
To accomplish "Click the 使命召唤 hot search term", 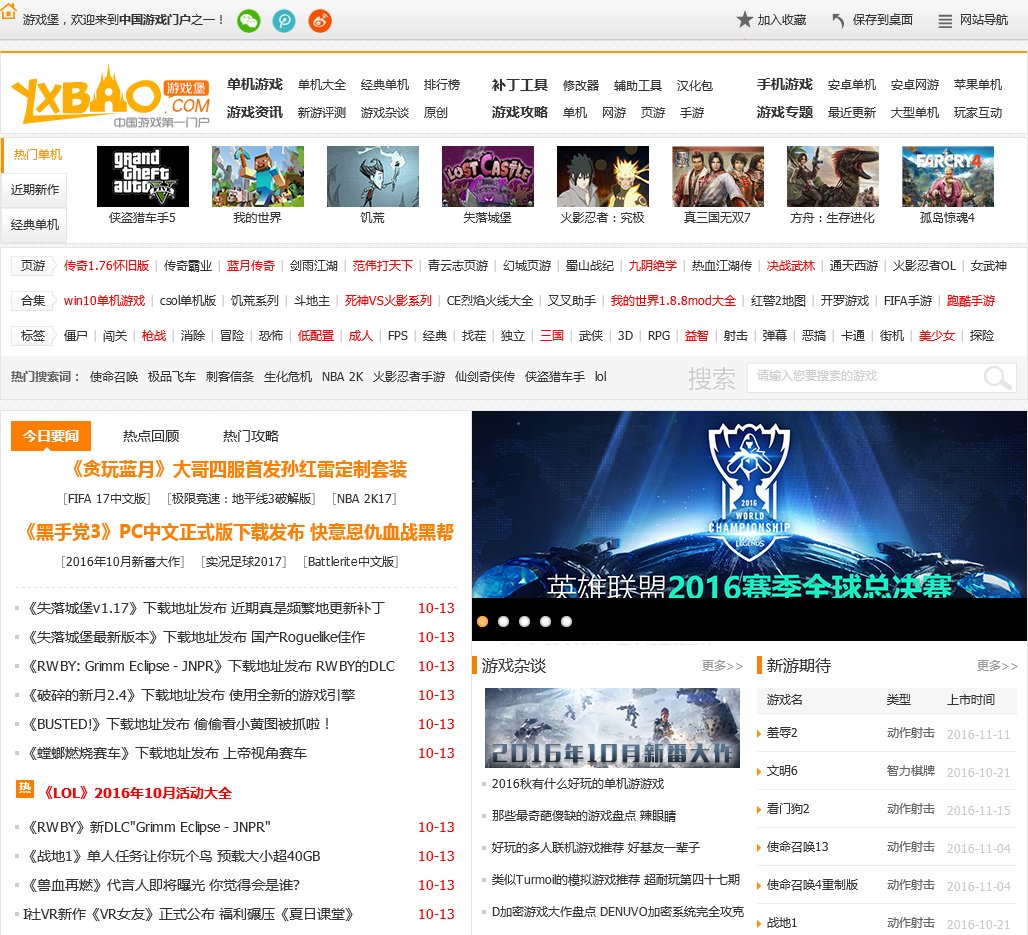I will pos(113,376).
